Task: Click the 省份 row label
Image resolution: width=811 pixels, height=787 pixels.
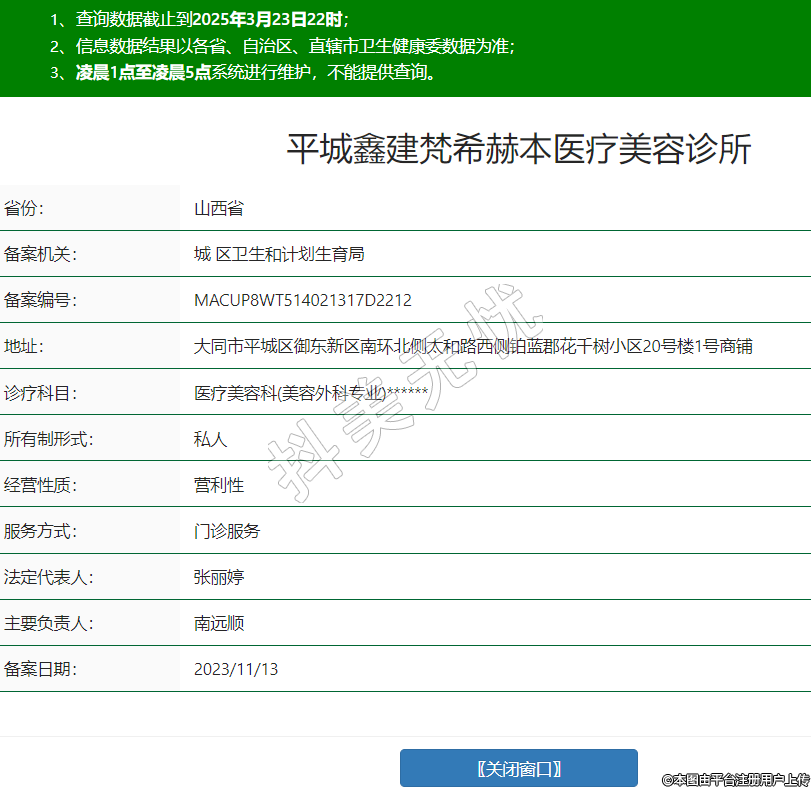Action: tap(25, 208)
